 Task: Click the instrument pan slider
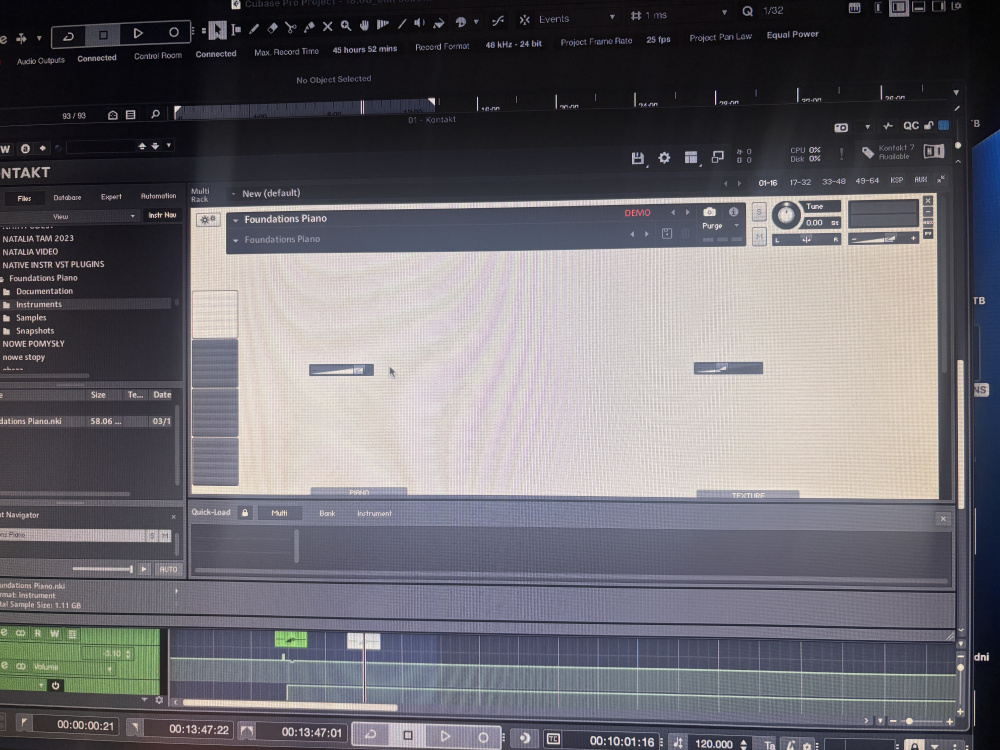pos(806,240)
